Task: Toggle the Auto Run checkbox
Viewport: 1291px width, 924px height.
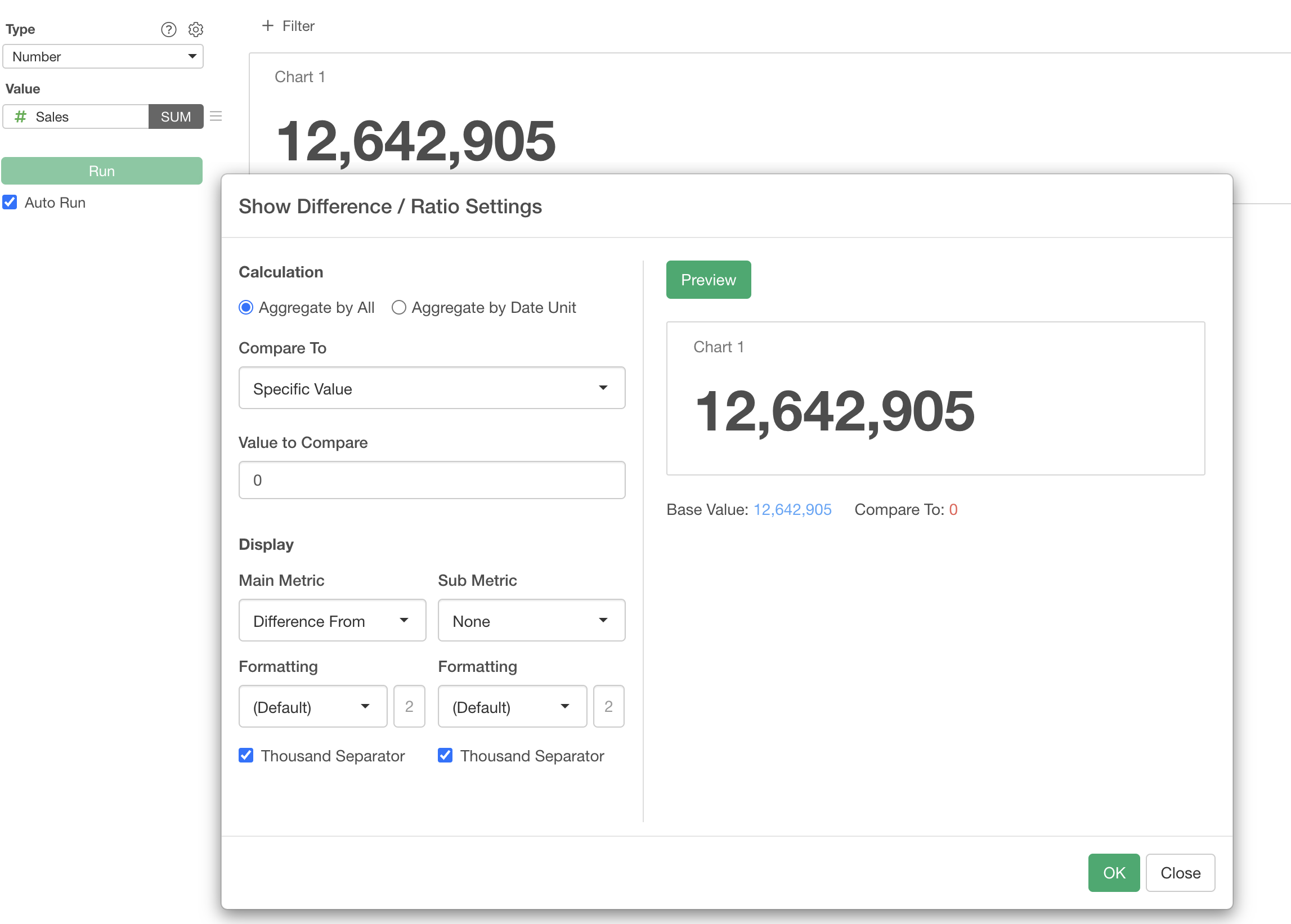Action: [x=10, y=203]
